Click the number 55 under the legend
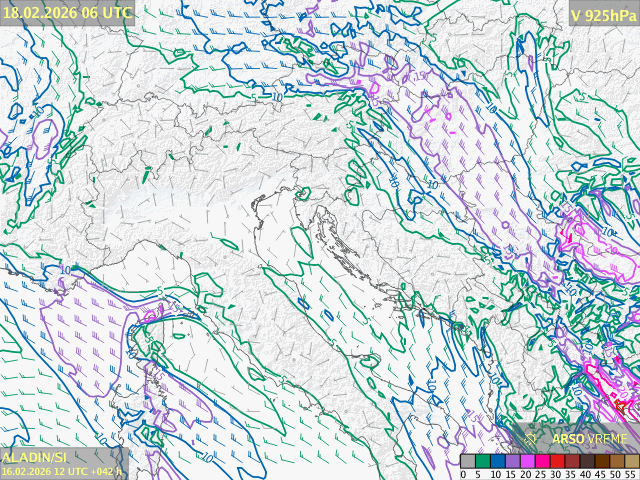640x480 pixels. click(x=631, y=473)
